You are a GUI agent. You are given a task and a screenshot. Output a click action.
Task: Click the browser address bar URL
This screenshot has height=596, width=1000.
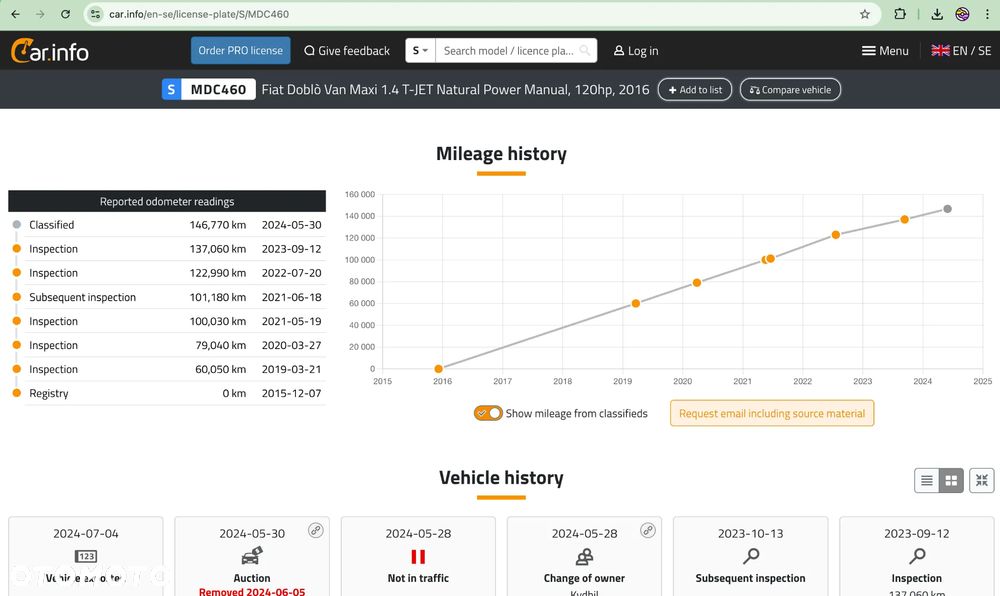[198, 14]
